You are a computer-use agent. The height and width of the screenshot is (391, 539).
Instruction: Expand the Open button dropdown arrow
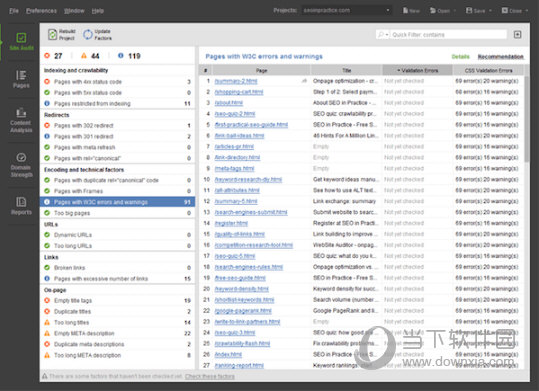(455, 11)
